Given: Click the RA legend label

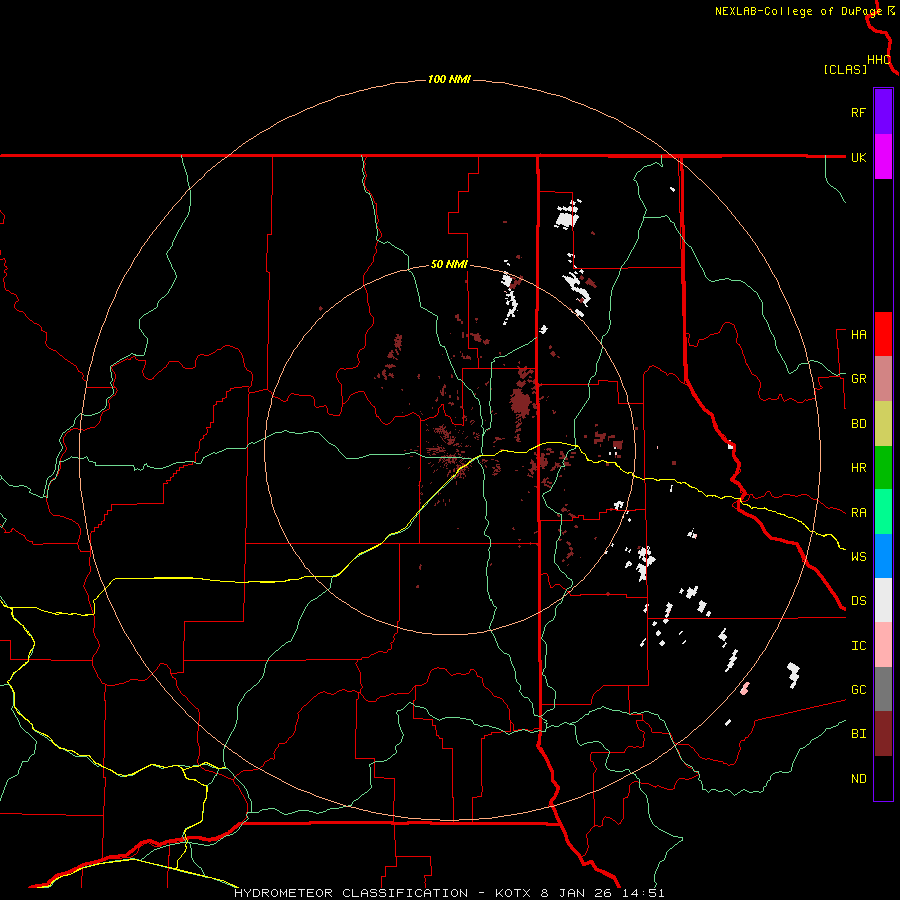Looking at the screenshot, I should (858, 513).
